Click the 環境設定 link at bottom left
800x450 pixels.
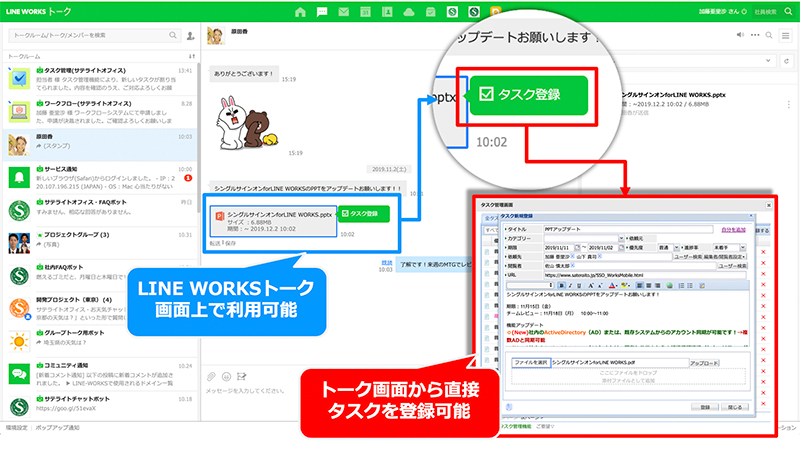pyautogui.click(x=17, y=428)
